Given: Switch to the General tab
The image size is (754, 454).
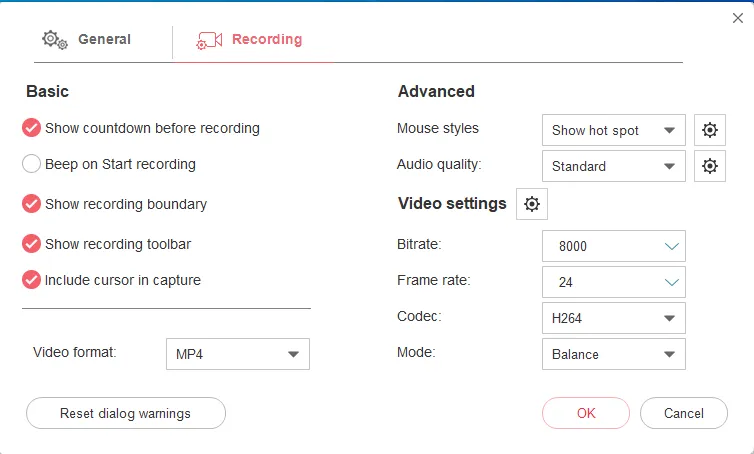Looking at the screenshot, I should [87, 40].
